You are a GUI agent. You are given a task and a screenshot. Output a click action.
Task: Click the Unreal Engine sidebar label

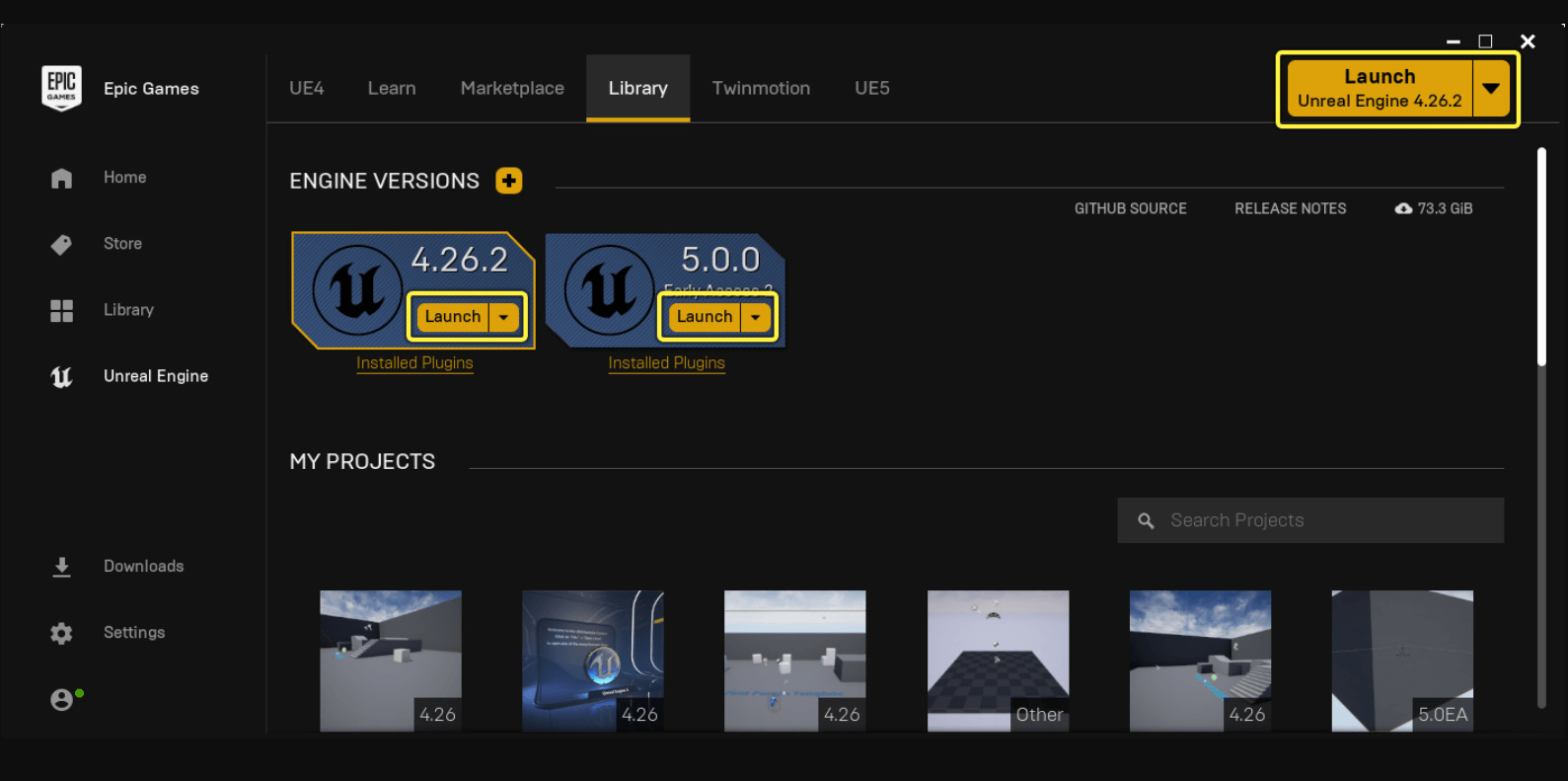tap(156, 376)
